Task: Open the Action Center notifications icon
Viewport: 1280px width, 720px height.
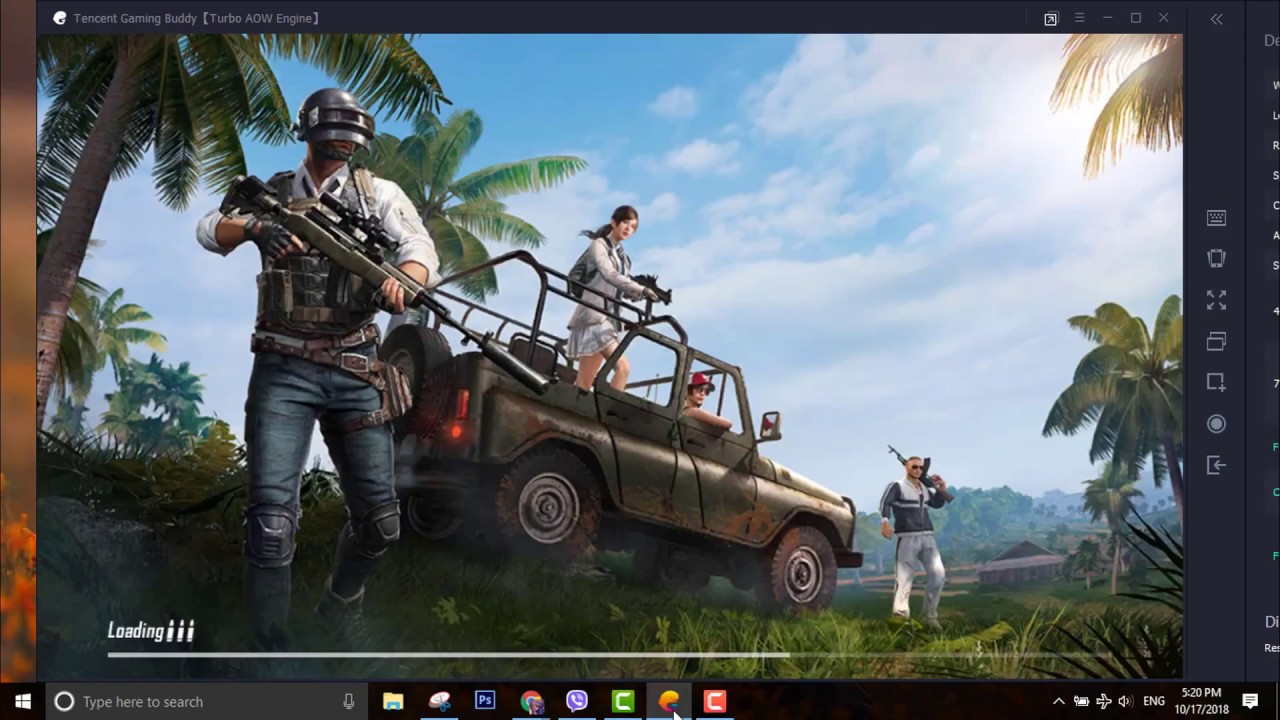Action: coord(1250,701)
